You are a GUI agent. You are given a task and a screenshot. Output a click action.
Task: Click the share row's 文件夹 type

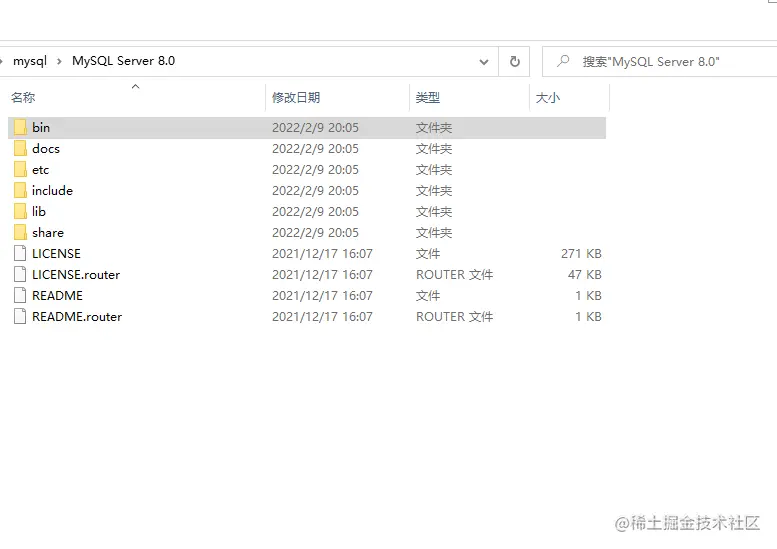(x=434, y=232)
